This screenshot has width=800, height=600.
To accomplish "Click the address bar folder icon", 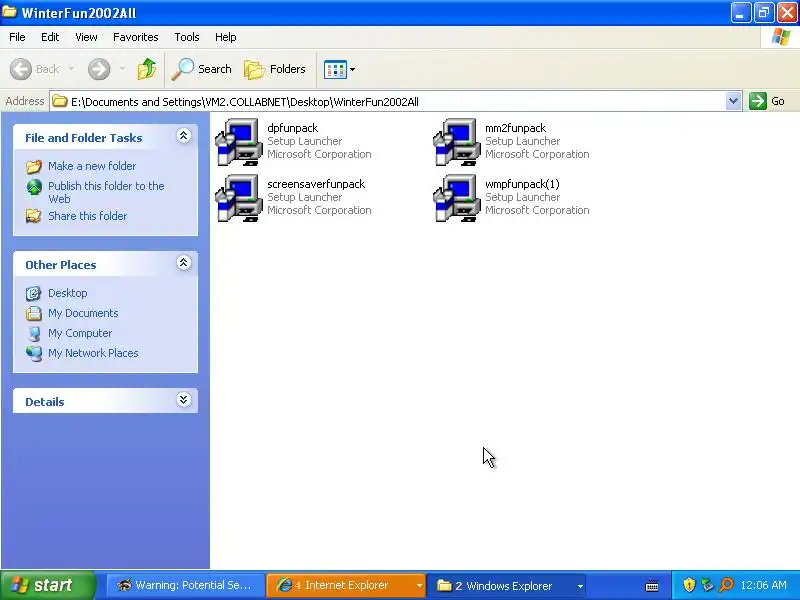I will point(60,101).
